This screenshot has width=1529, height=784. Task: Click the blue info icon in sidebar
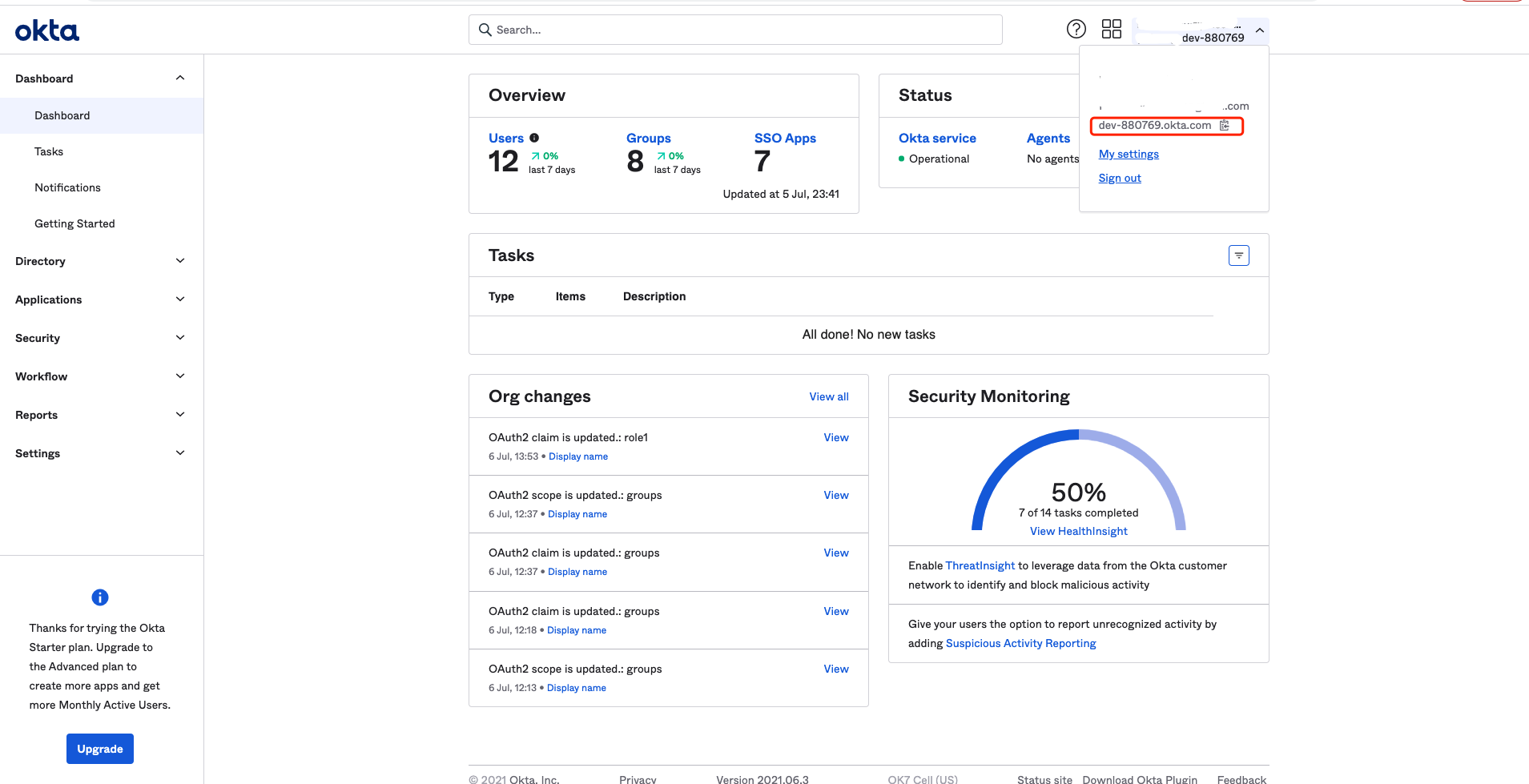[100, 597]
